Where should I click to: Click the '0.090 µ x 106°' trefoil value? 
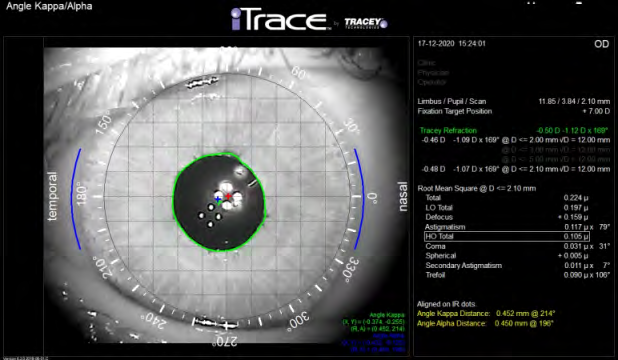(586, 275)
